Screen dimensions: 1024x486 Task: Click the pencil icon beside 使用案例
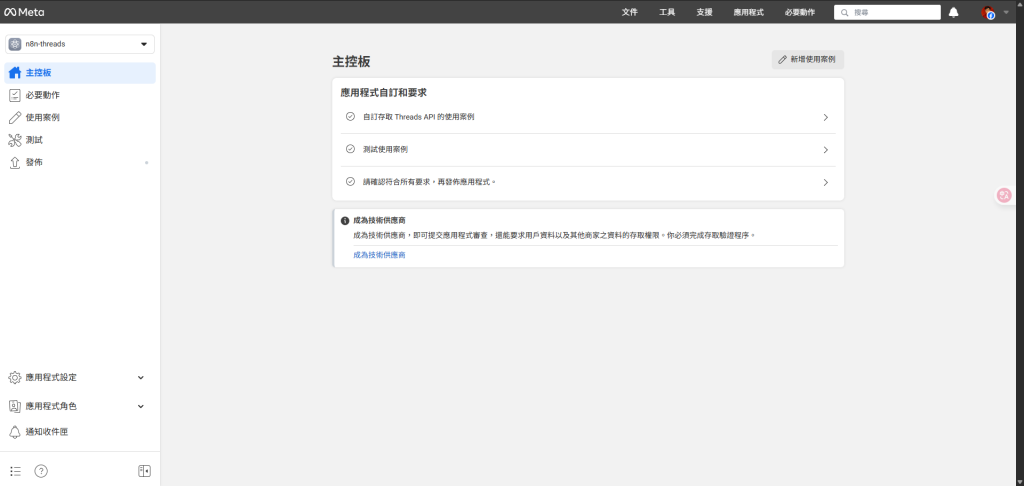tap(15, 118)
